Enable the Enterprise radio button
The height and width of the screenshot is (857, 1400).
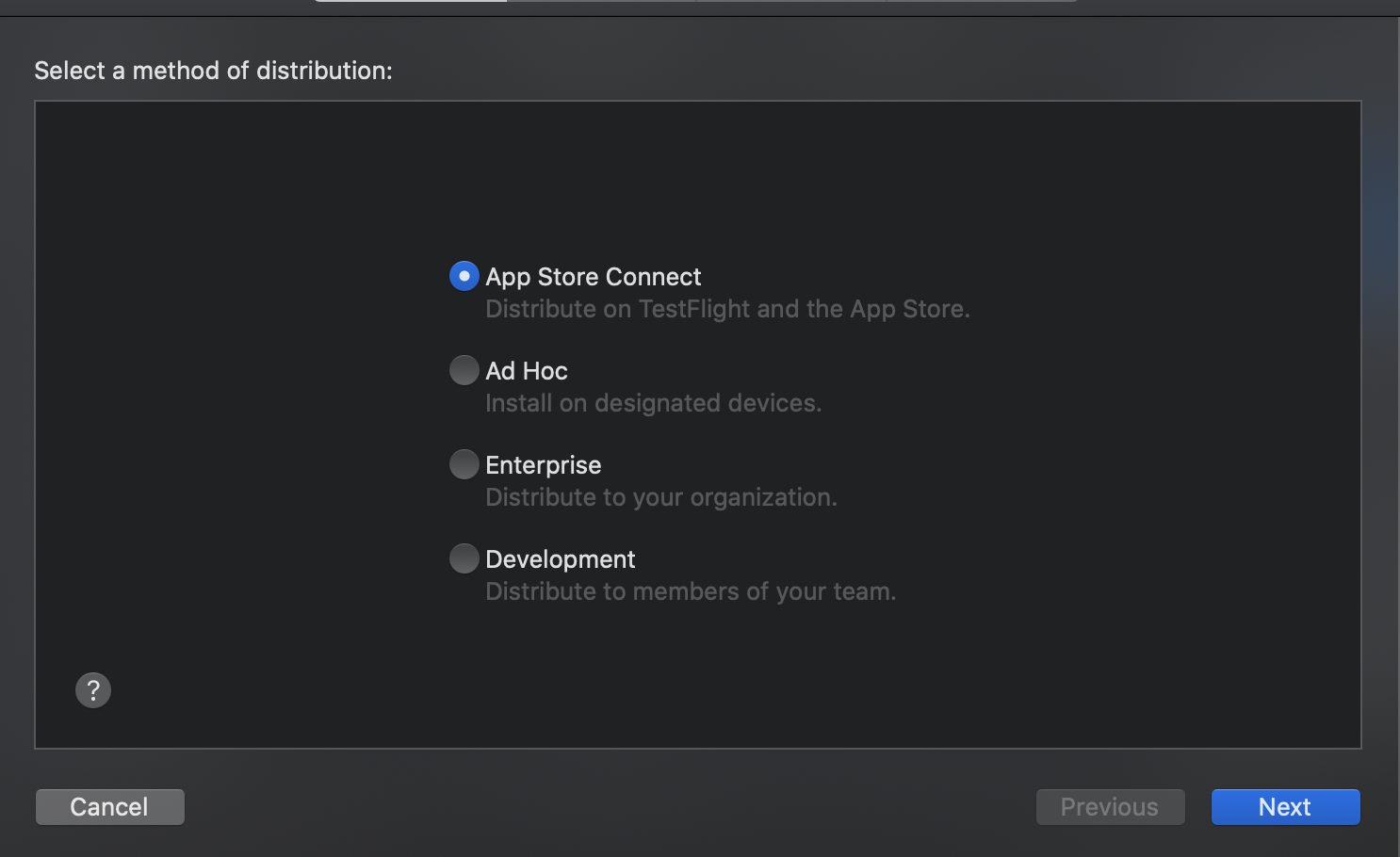[x=464, y=464]
